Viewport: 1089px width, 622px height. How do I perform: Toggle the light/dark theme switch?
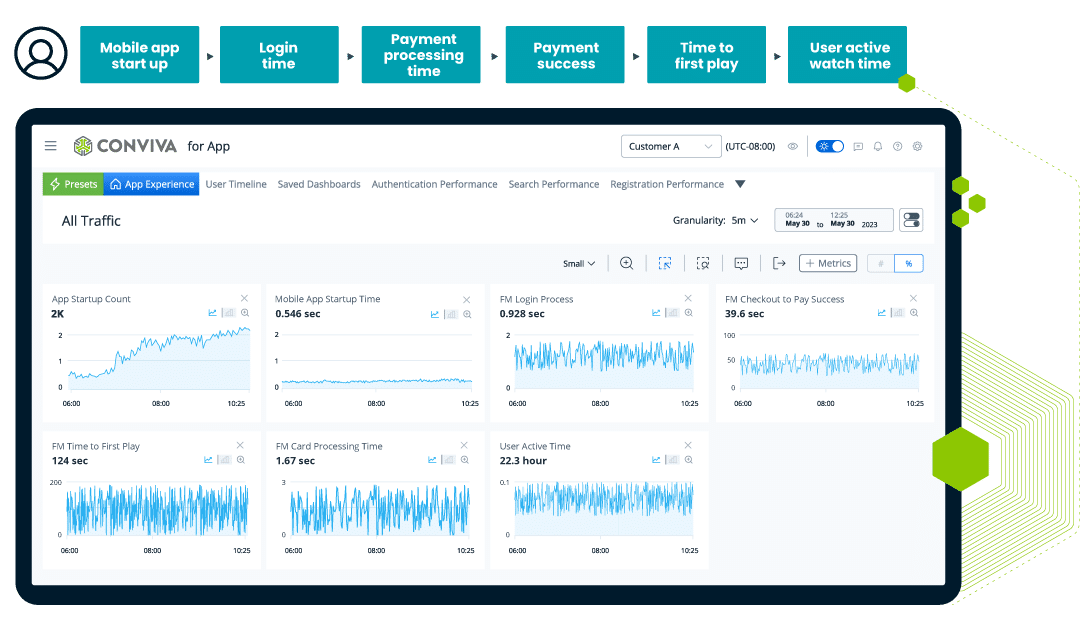830,146
